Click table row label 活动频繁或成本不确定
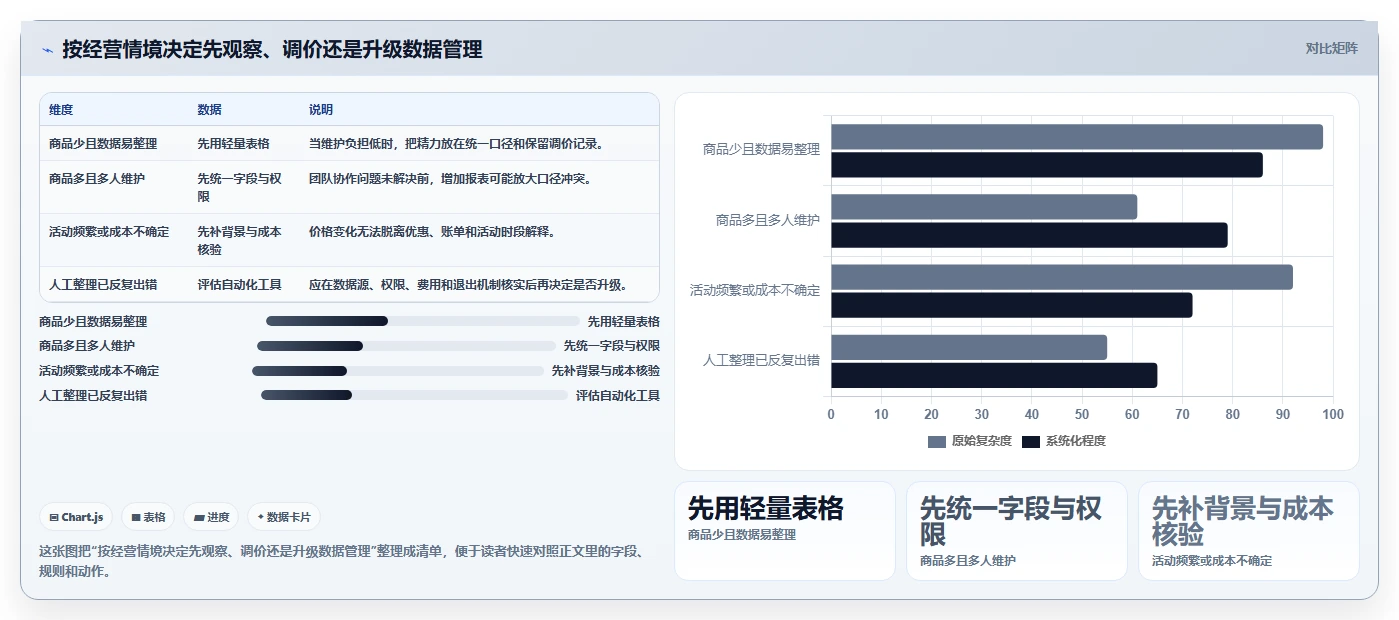The image size is (1399, 620). (x=109, y=232)
